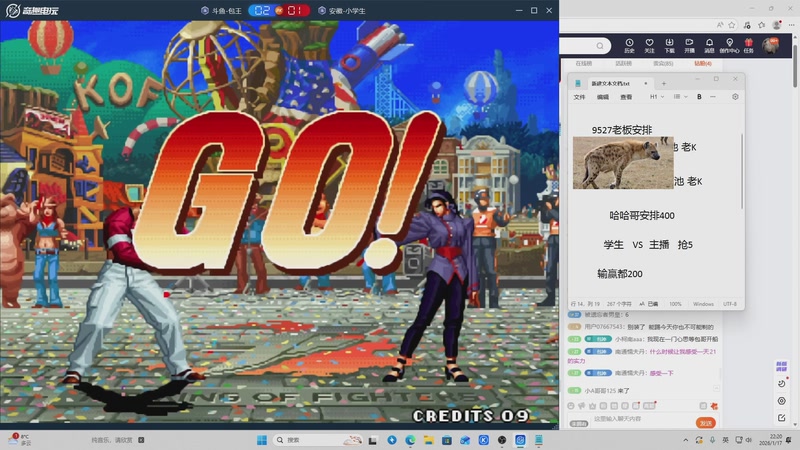Open the notification center bell icon

point(789,440)
